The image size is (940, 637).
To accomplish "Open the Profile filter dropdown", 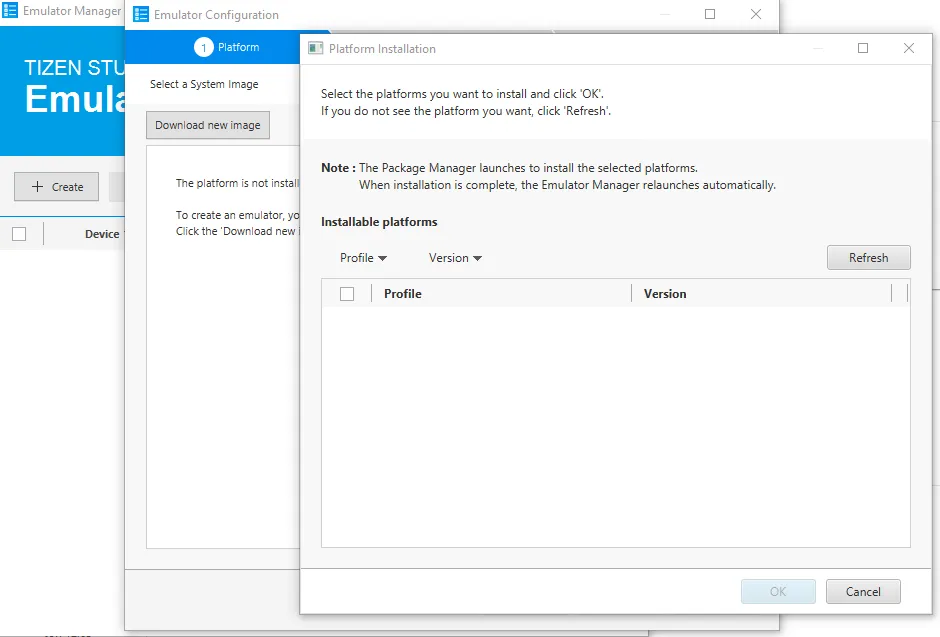I will coord(363,258).
